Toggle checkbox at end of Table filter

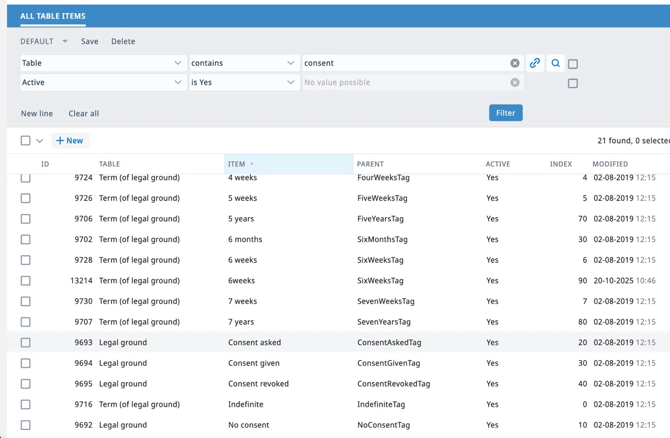coord(573,64)
